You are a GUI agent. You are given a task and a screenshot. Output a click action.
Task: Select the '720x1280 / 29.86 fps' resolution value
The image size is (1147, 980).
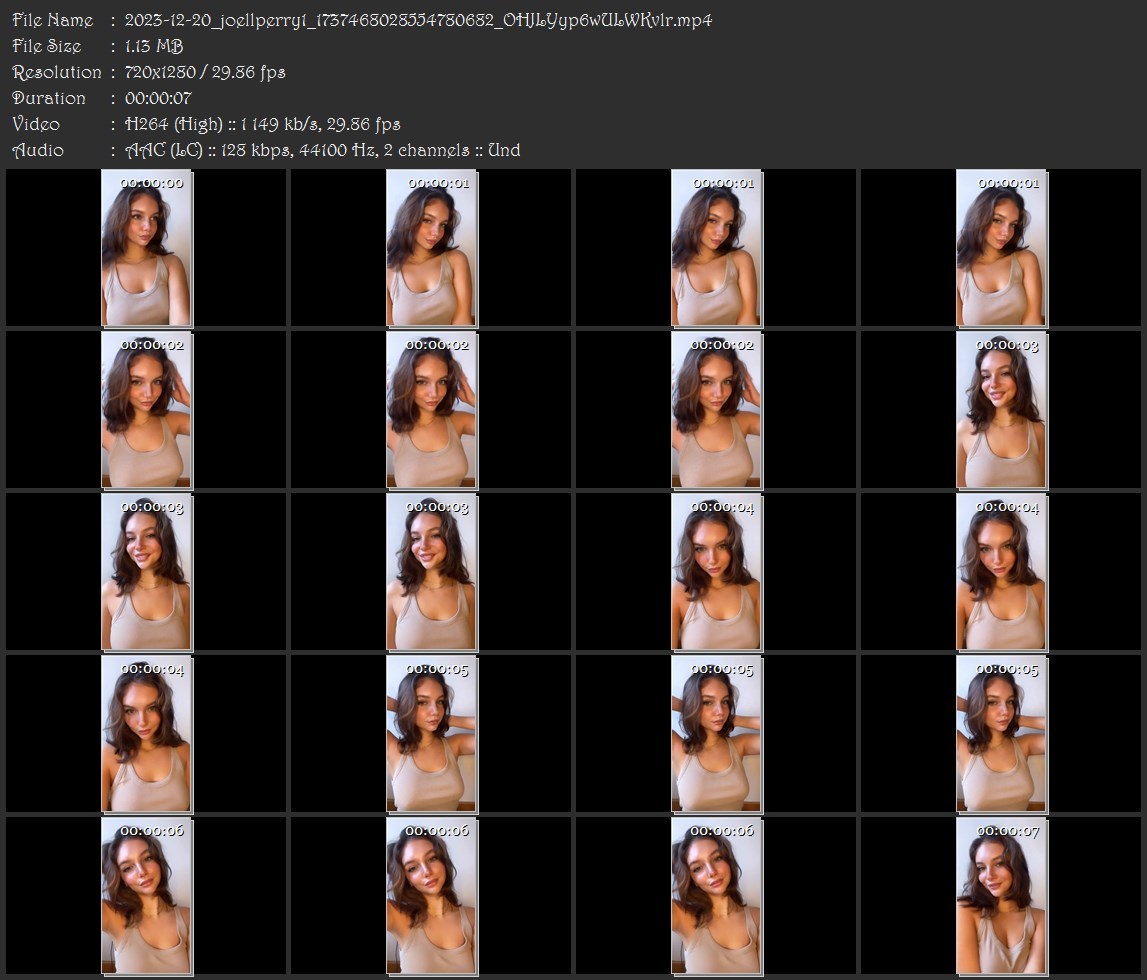pyautogui.click(x=205, y=72)
